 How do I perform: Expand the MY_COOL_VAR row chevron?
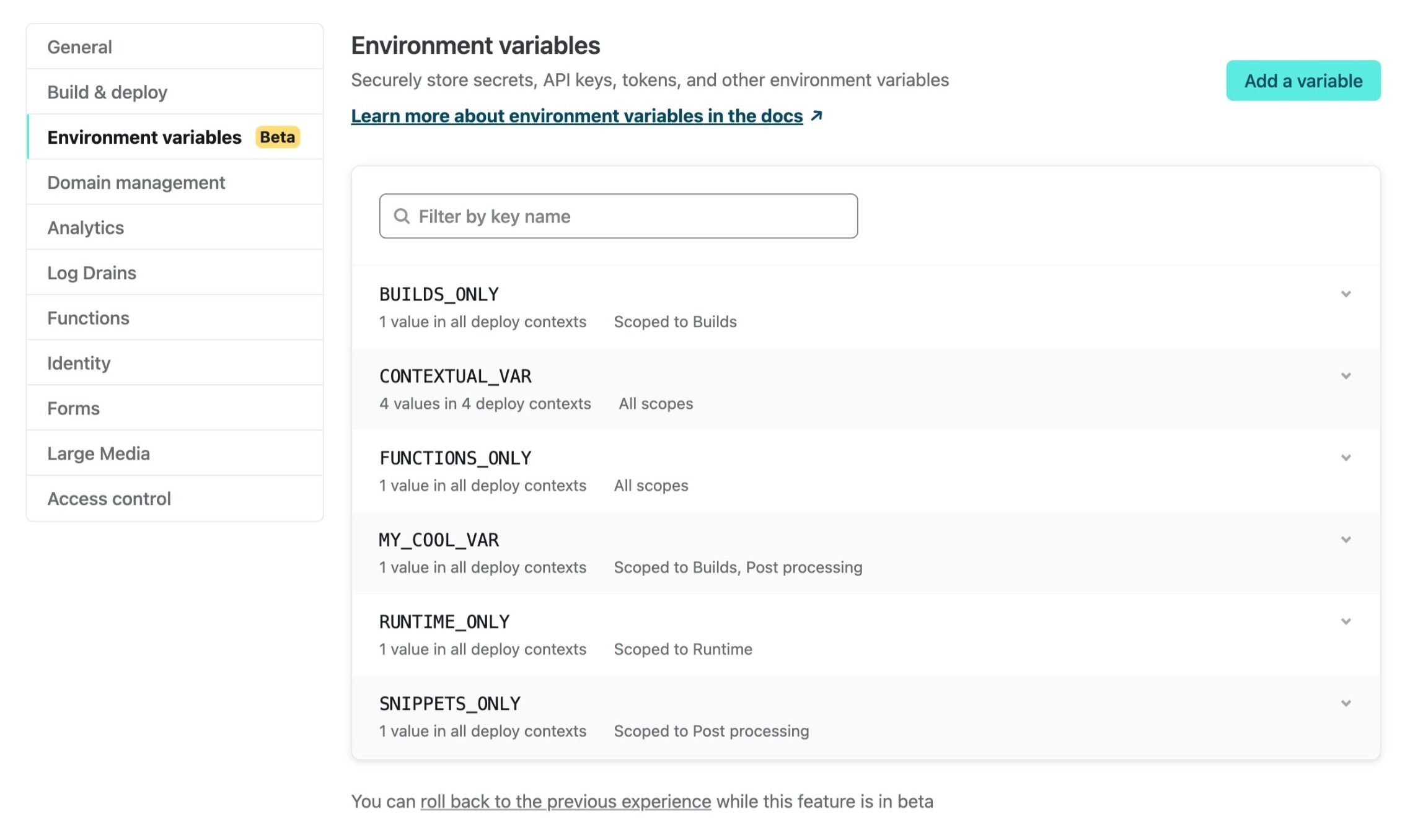click(x=1346, y=540)
